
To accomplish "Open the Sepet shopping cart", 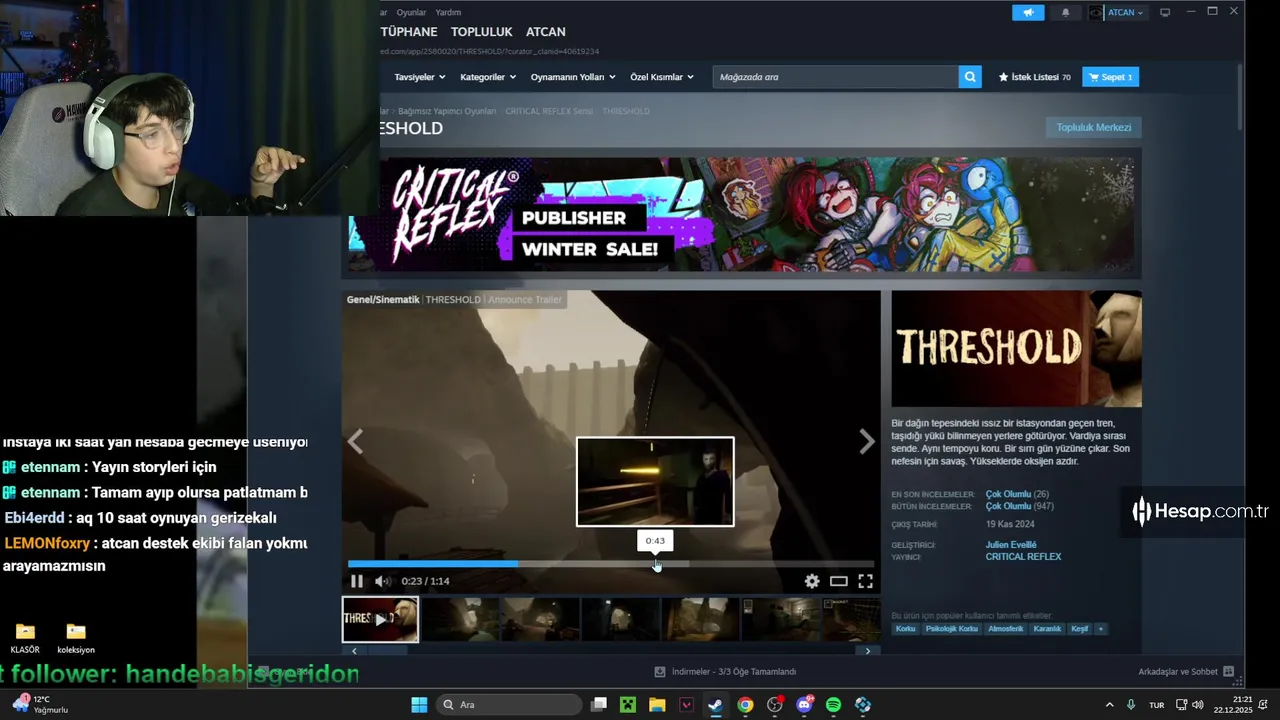I will 1110,77.
